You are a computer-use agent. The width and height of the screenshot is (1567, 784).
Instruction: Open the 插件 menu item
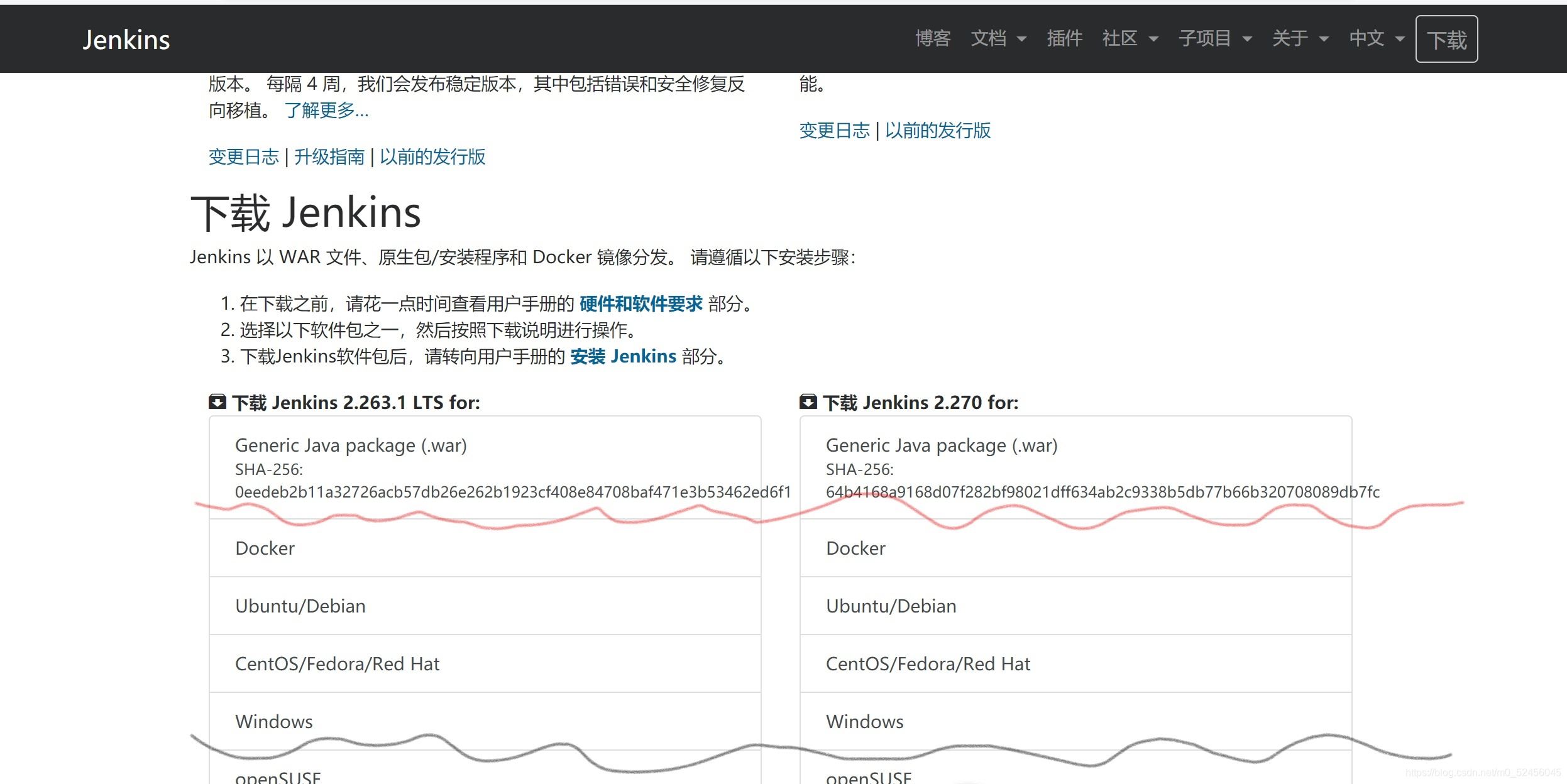[x=1064, y=38]
